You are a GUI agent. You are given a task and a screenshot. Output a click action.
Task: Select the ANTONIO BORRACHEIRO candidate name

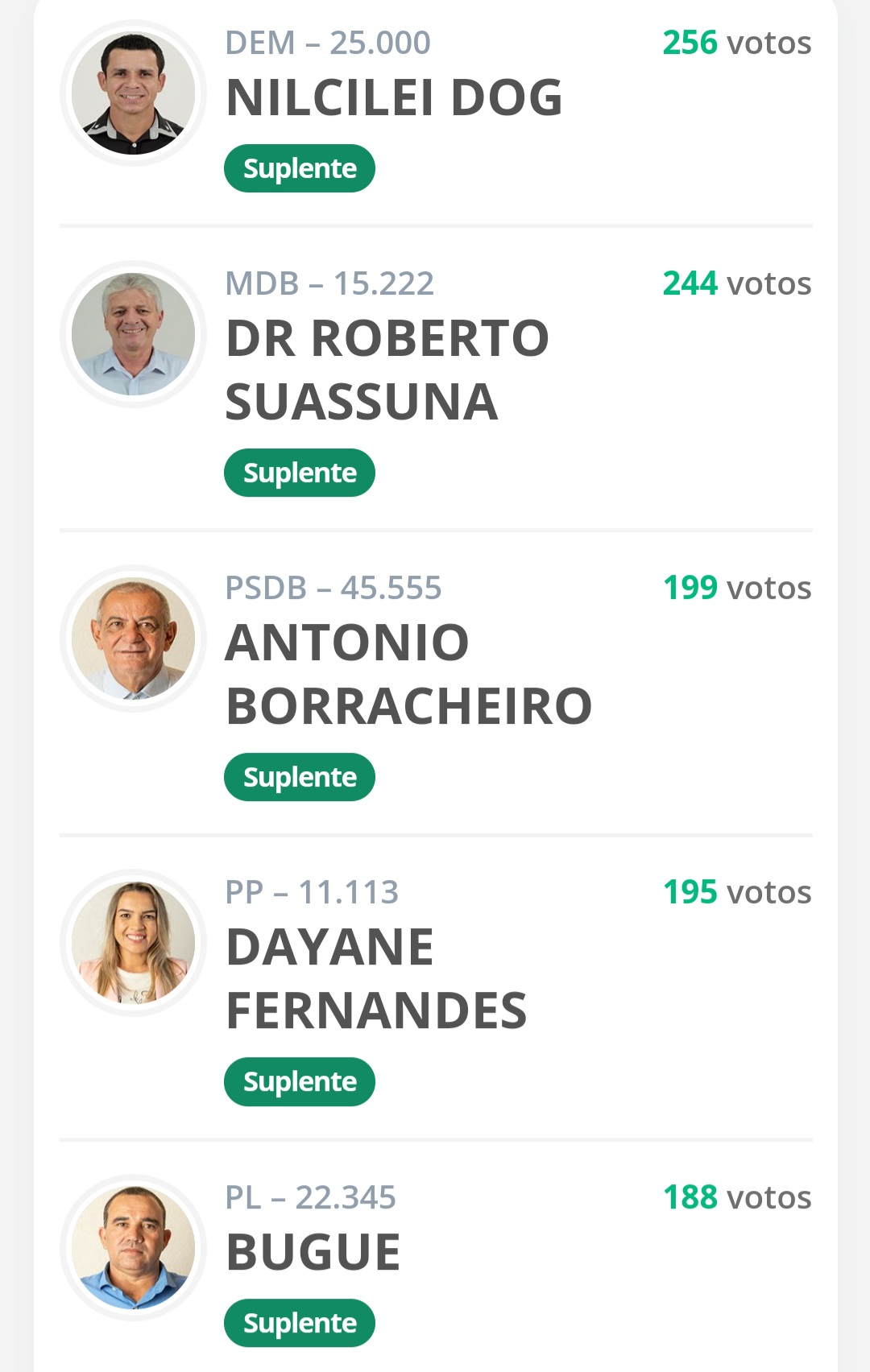tap(408, 674)
